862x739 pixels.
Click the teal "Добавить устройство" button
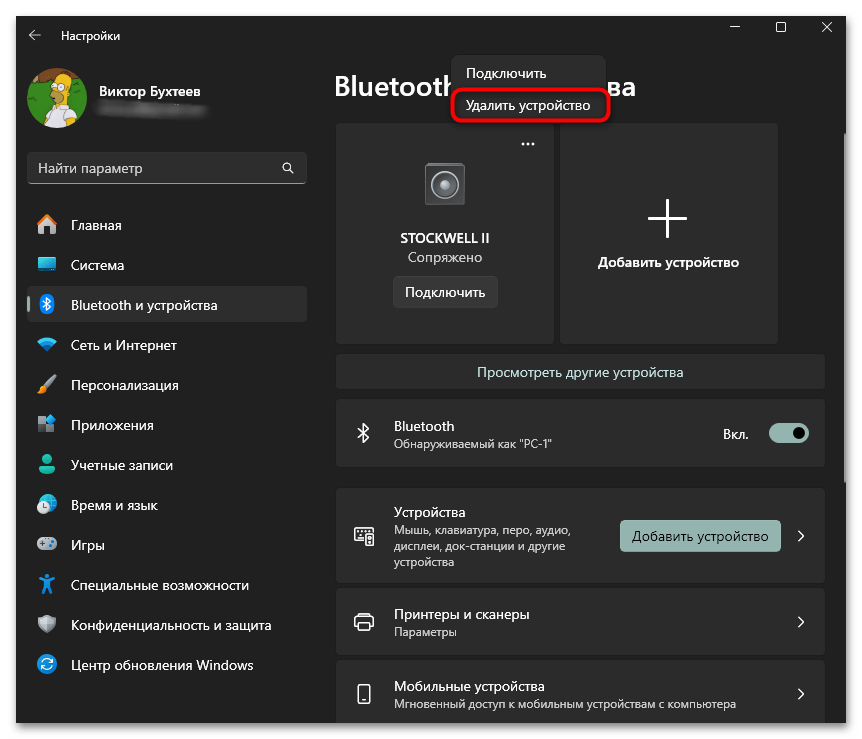[x=700, y=536]
